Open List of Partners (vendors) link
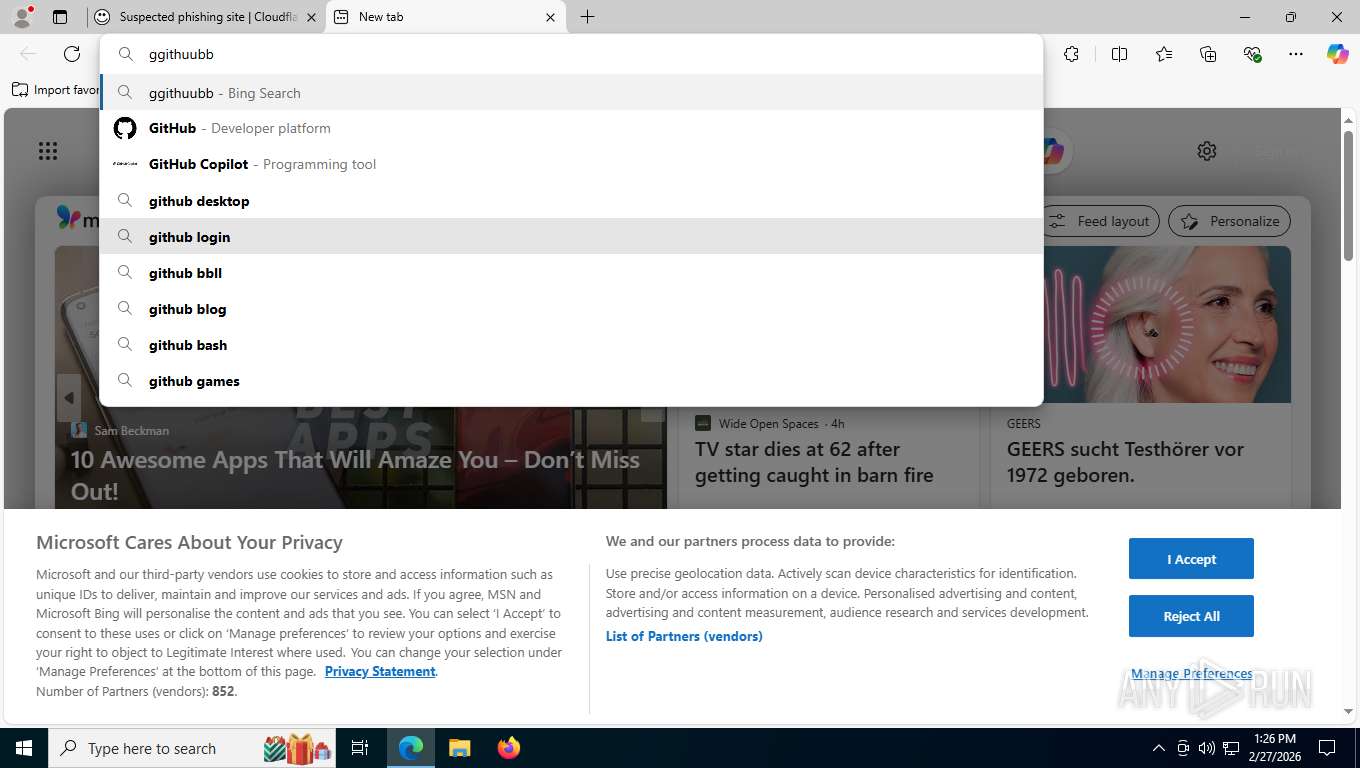Viewport: 1360px width, 768px height. click(x=684, y=636)
